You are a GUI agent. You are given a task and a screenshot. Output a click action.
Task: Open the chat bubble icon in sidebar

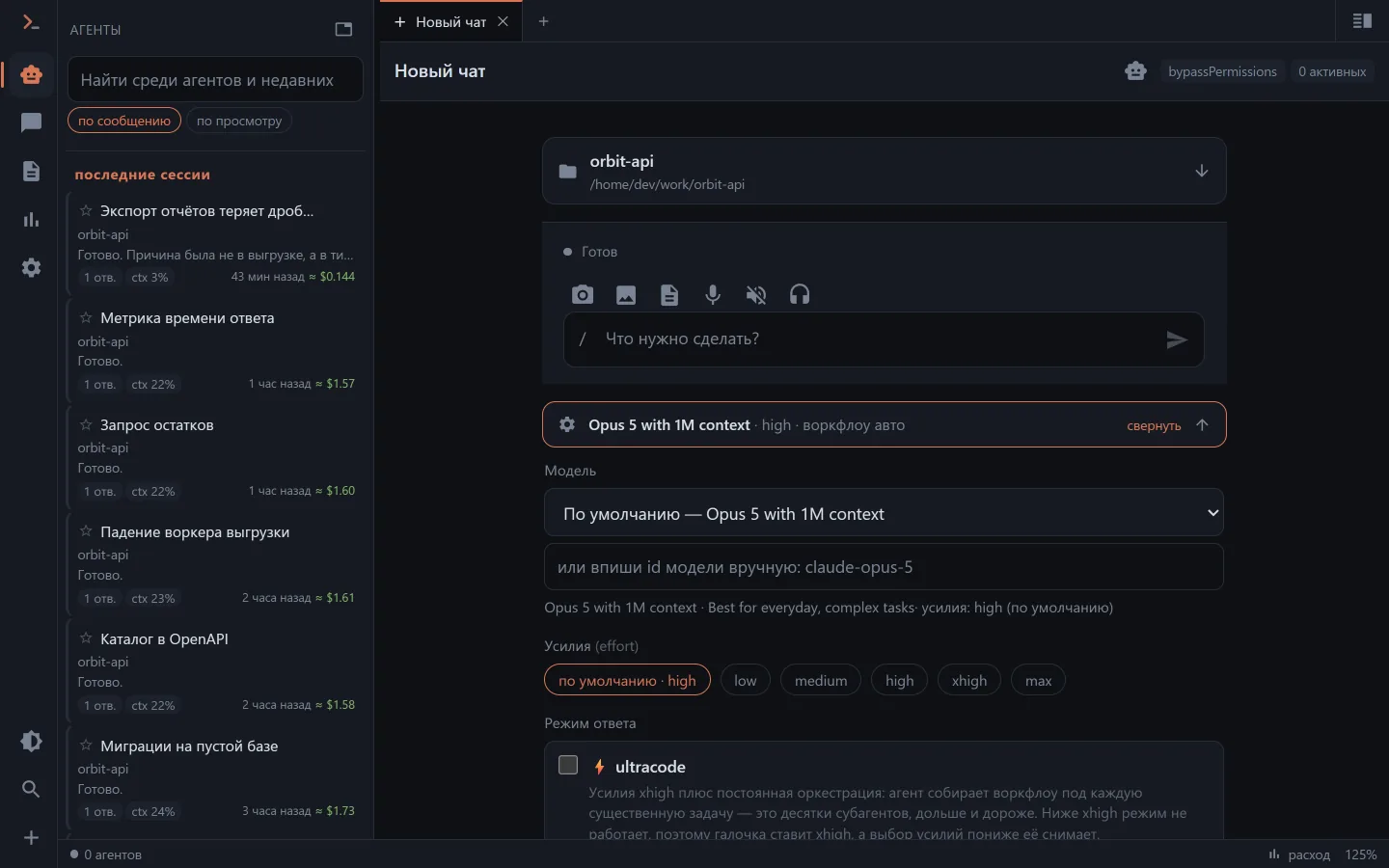(x=31, y=122)
